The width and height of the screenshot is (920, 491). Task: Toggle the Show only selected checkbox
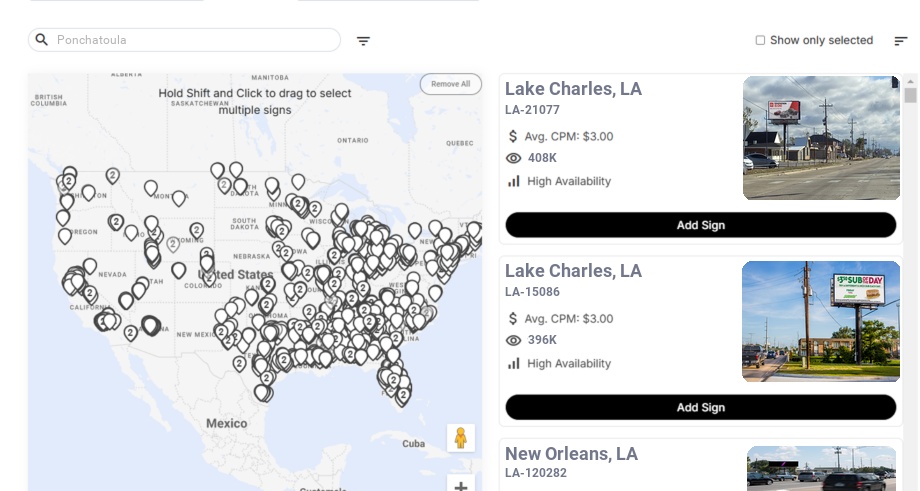point(760,41)
